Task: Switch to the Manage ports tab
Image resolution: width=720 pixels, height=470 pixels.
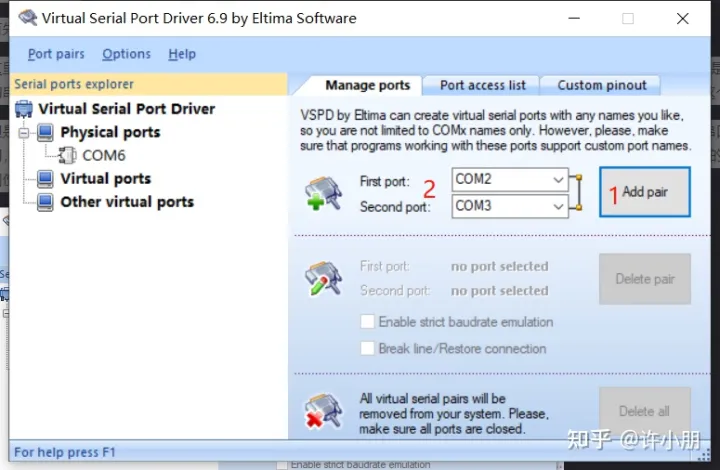Action: click(x=367, y=85)
